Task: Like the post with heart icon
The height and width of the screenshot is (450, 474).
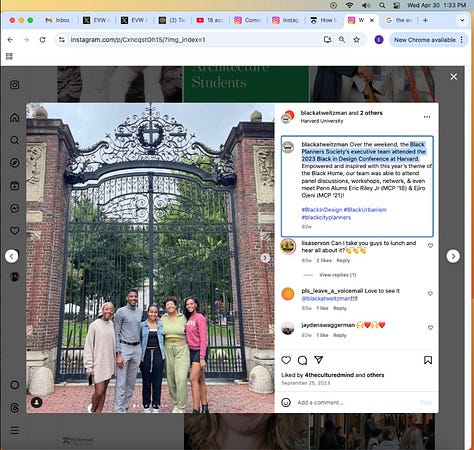Action: pos(286,360)
